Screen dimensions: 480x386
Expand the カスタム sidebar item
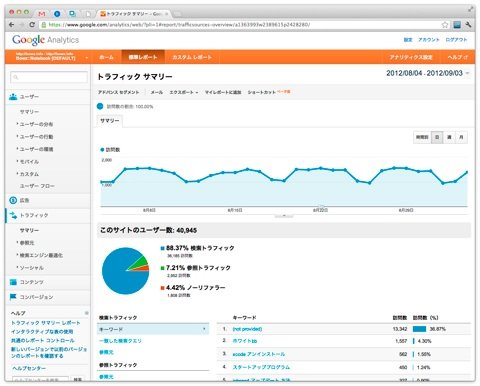[29, 174]
